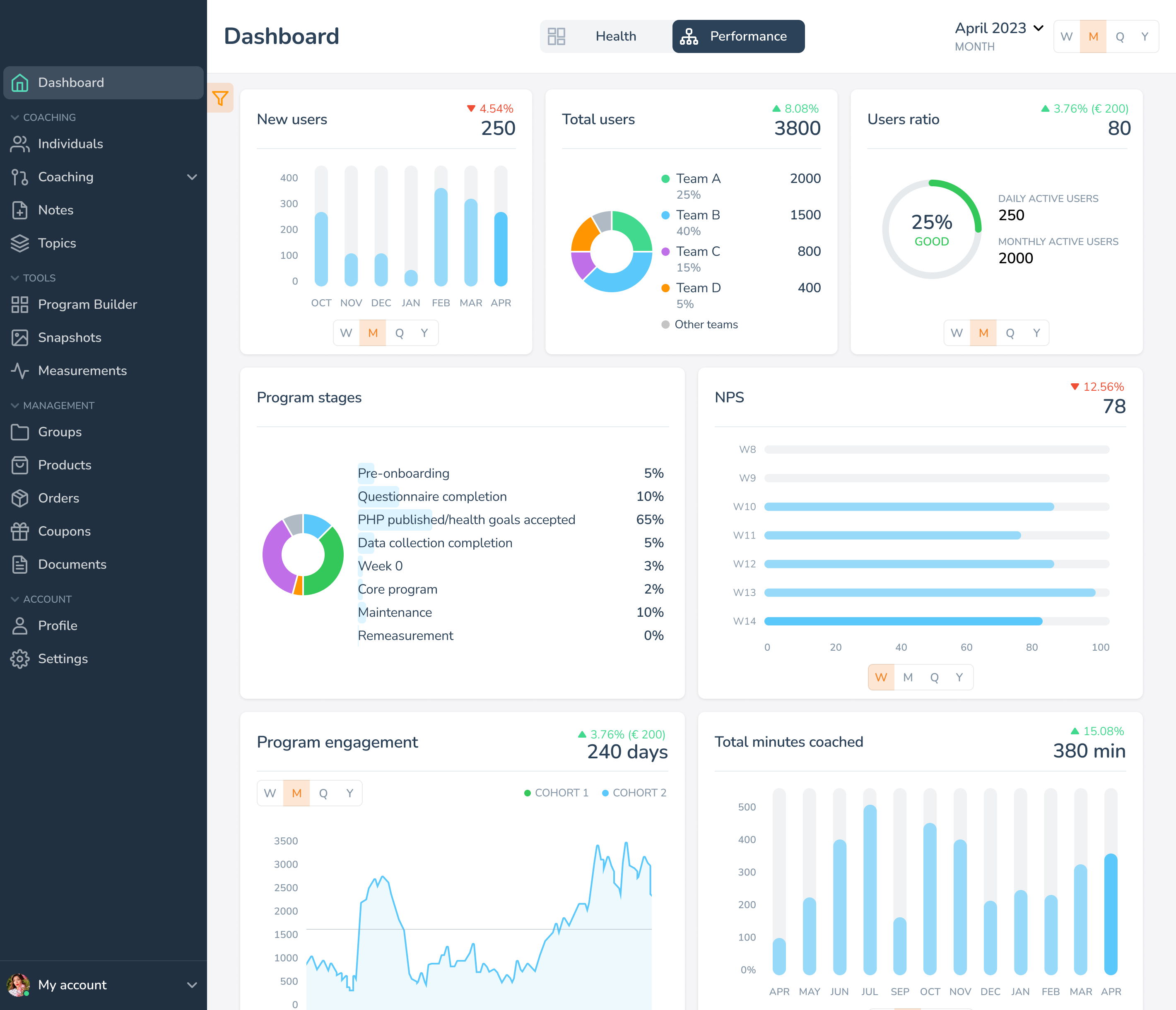Click the W14 NPS progress bar

902,621
